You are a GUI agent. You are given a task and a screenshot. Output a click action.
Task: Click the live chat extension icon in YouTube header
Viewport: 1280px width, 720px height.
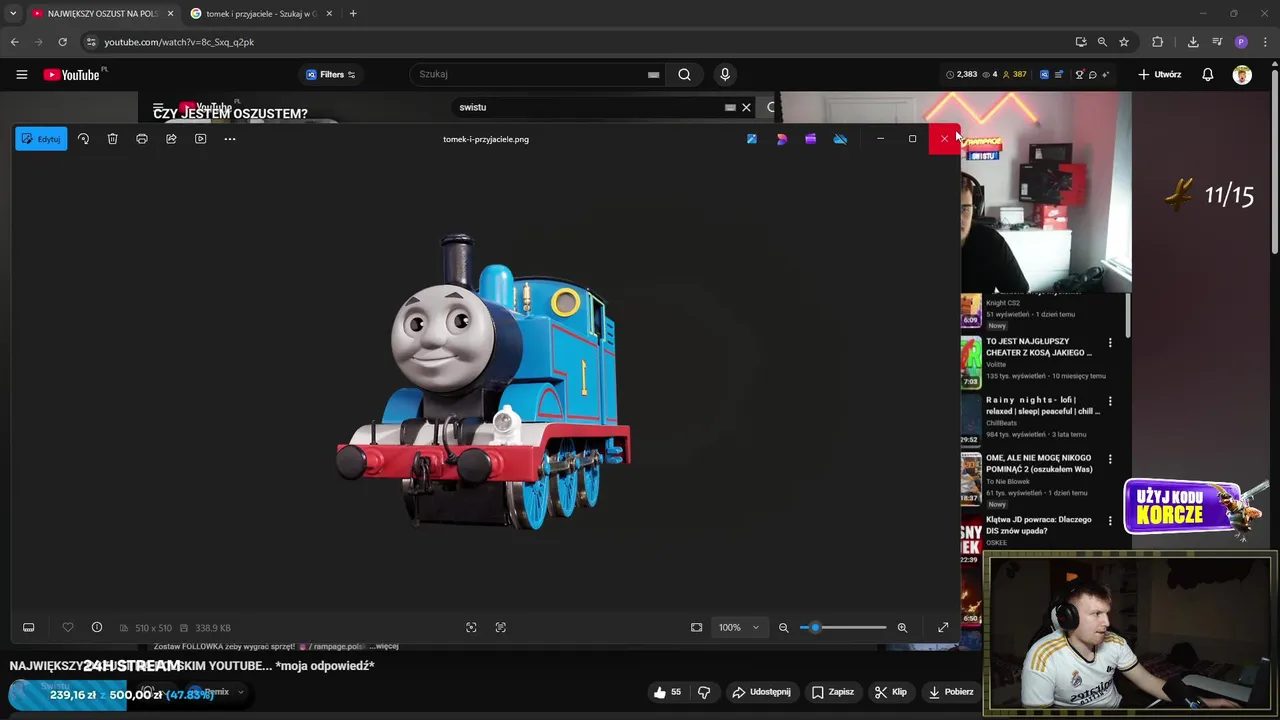(x=1092, y=74)
